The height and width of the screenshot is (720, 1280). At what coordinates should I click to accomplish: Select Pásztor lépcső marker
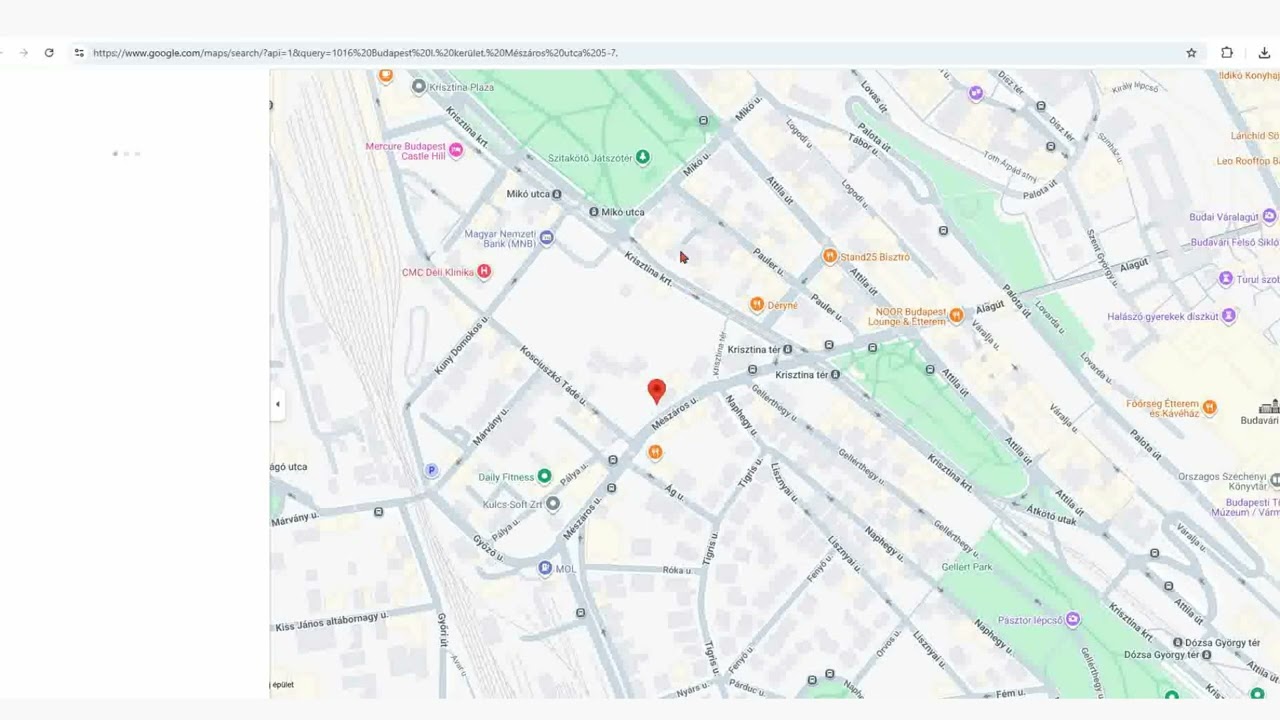1073,619
